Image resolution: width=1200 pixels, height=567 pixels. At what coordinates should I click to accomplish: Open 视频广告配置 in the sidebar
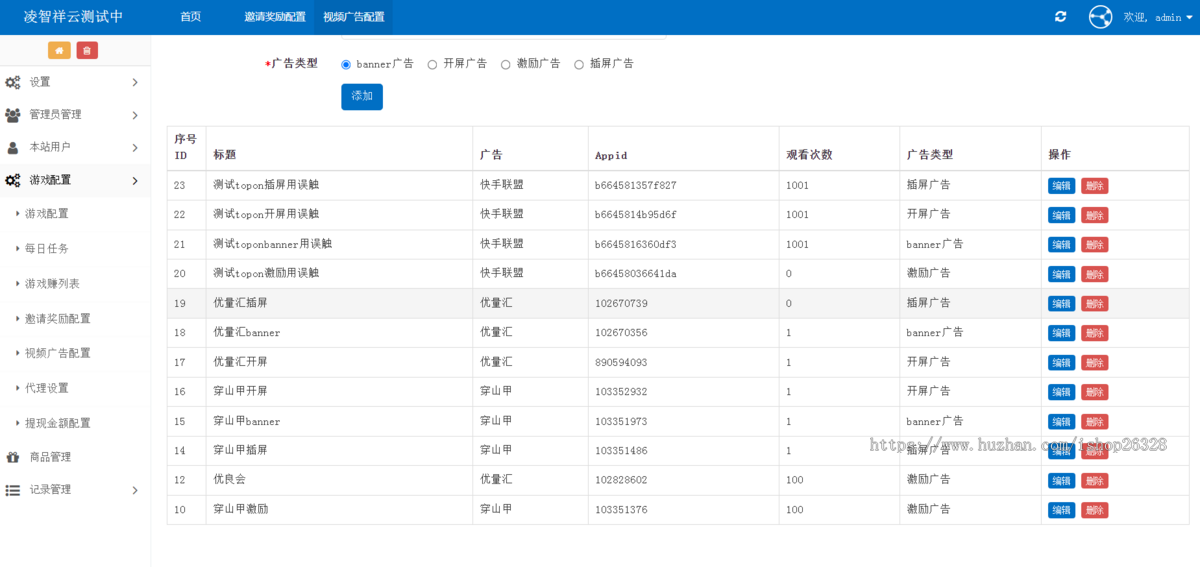(57, 353)
